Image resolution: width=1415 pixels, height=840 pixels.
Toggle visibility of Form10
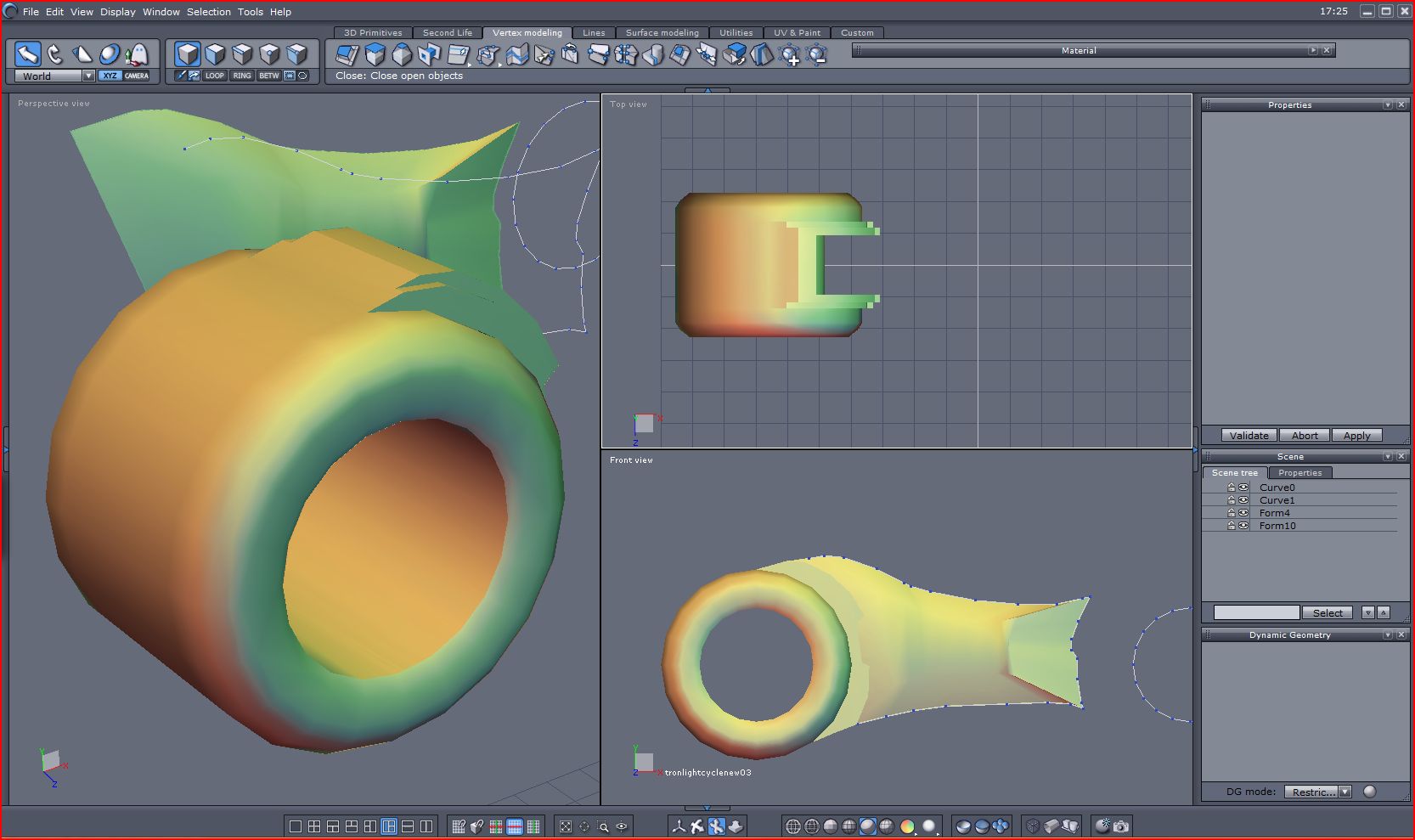point(1243,526)
